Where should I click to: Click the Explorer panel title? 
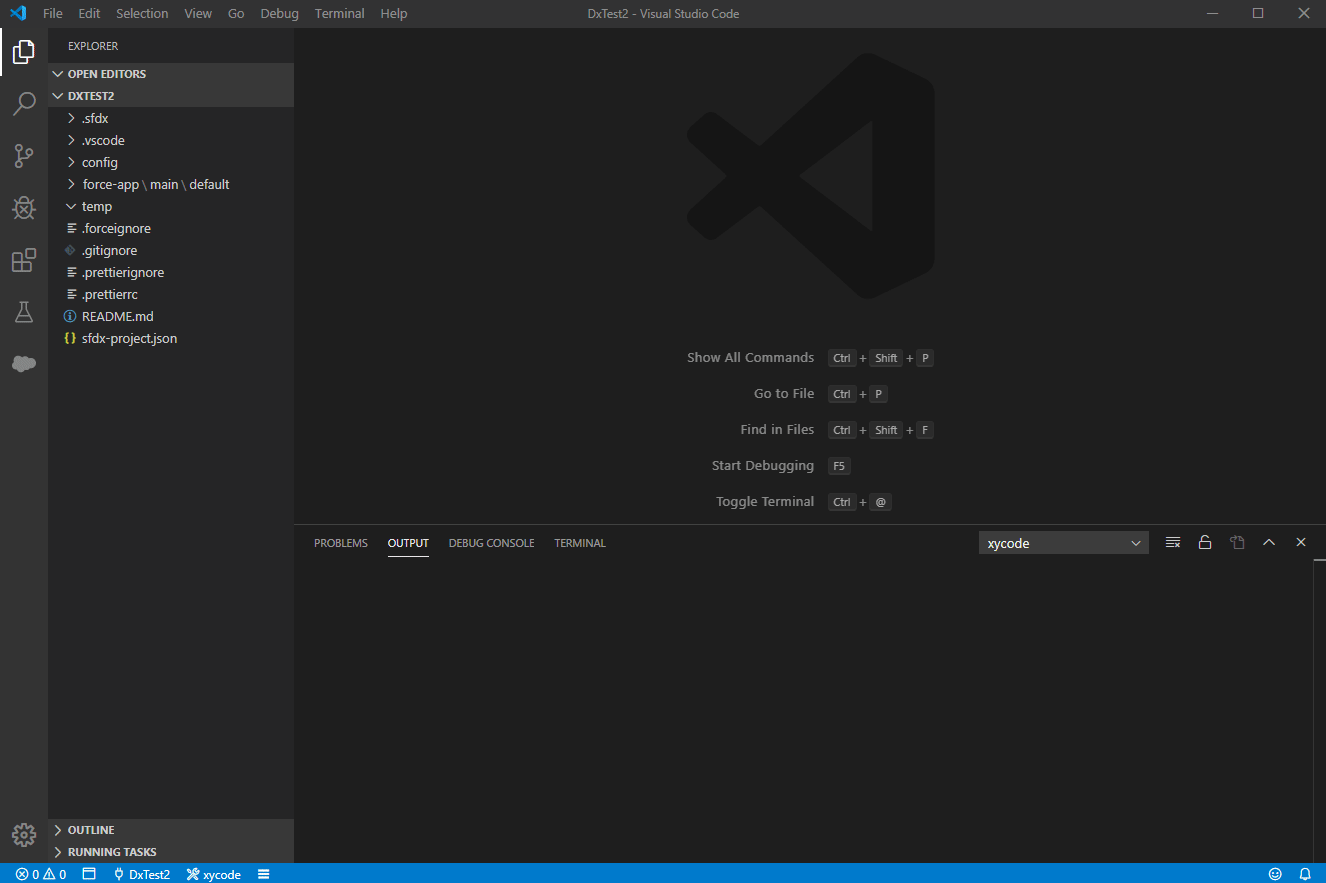click(x=93, y=46)
